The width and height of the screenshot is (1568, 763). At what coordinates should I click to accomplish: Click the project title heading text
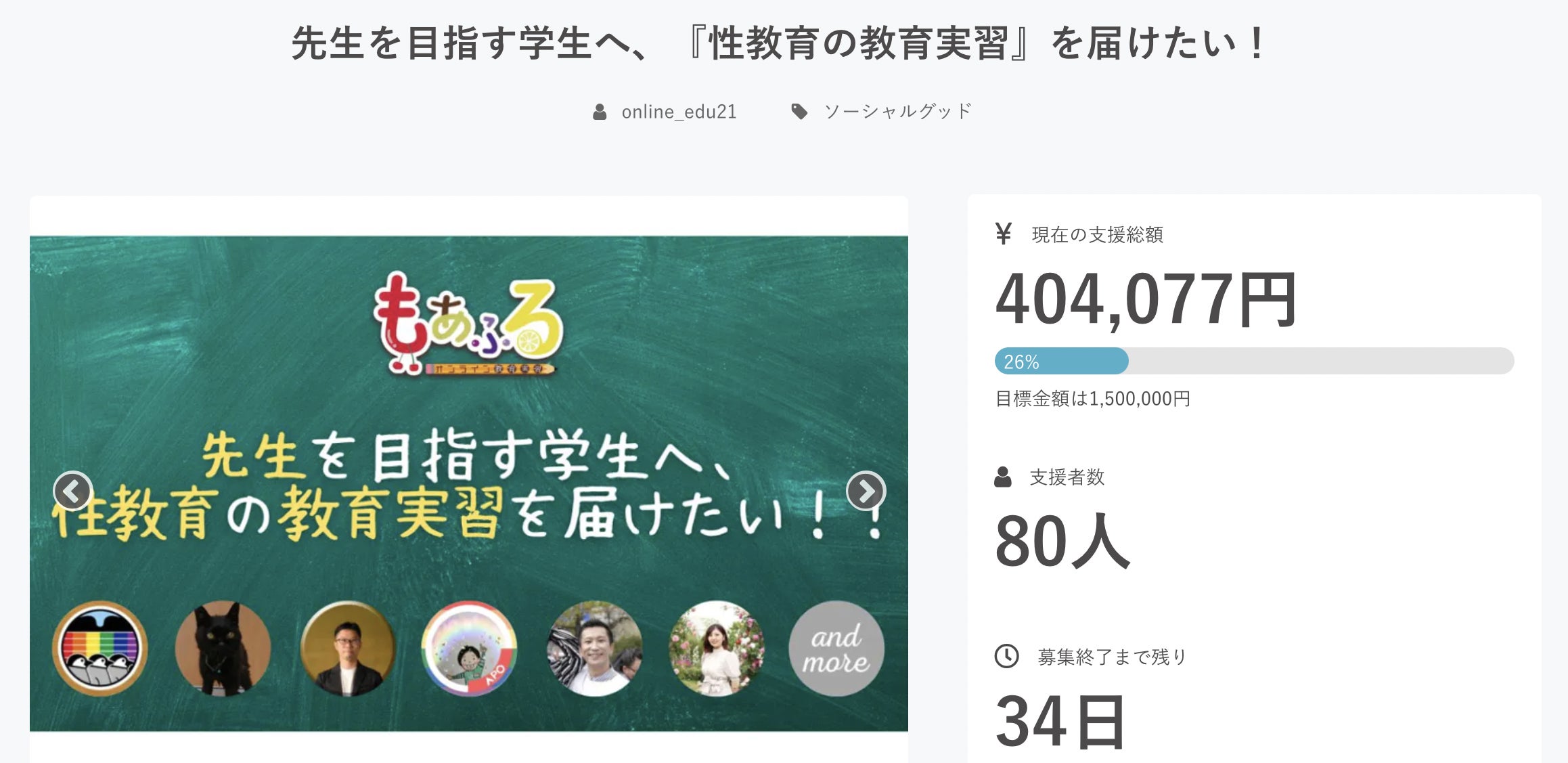pos(778,43)
